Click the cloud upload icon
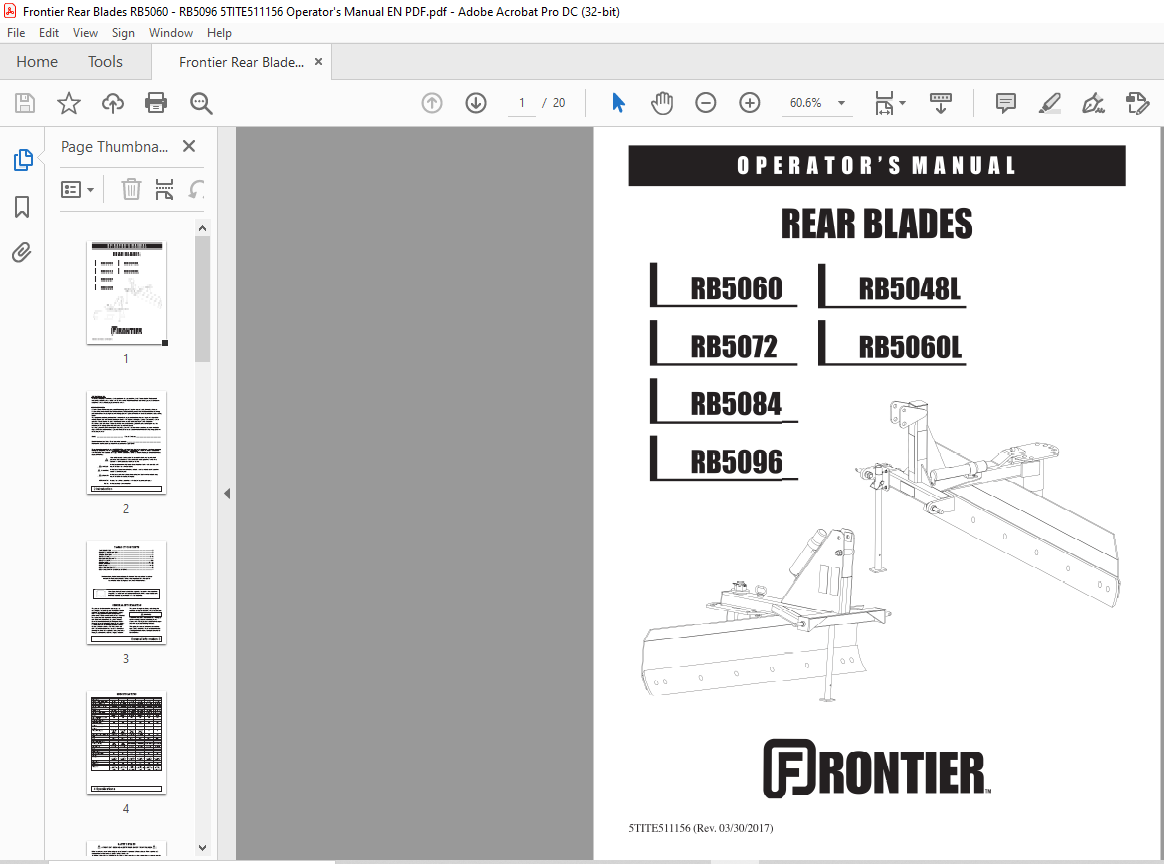The image size is (1164, 864). click(x=113, y=103)
